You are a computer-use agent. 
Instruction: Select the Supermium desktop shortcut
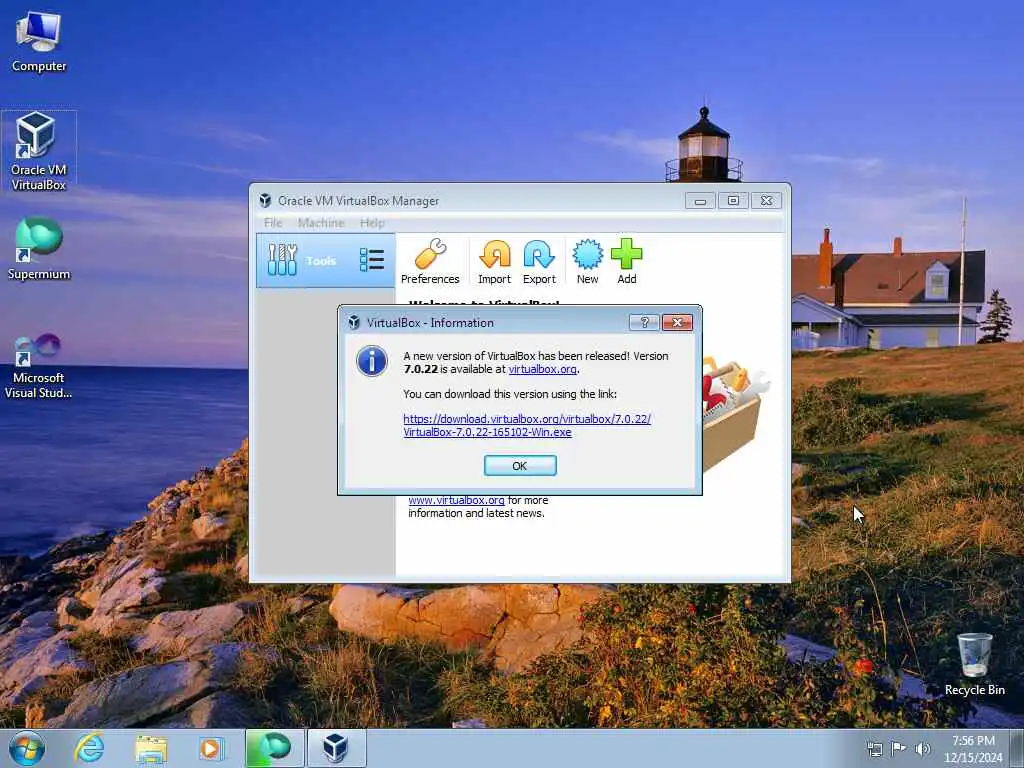[x=39, y=248]
